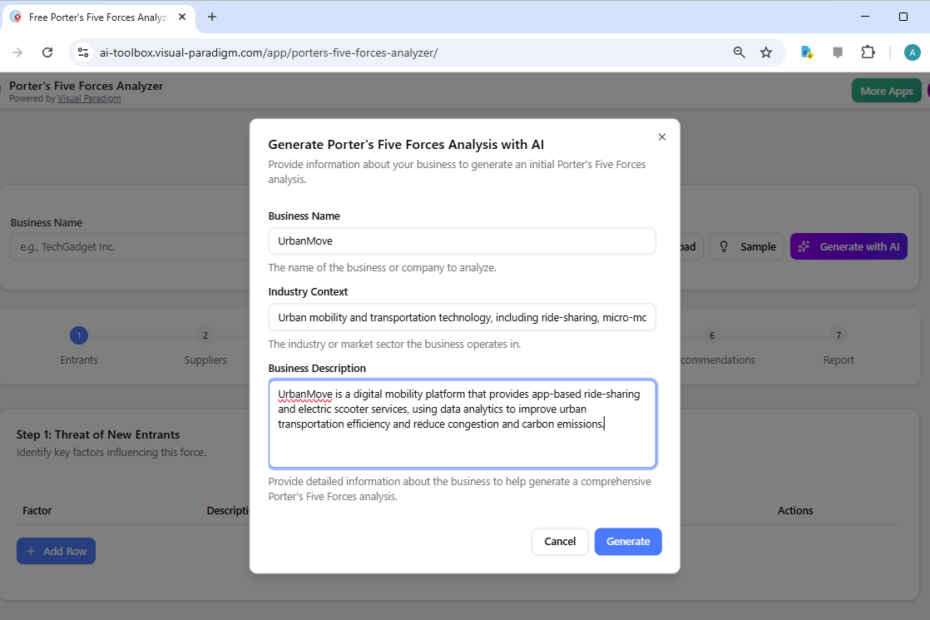Viewport: 930px width, 620px height.
Task: Reload the page with the refresh icon
Action: 47,53
